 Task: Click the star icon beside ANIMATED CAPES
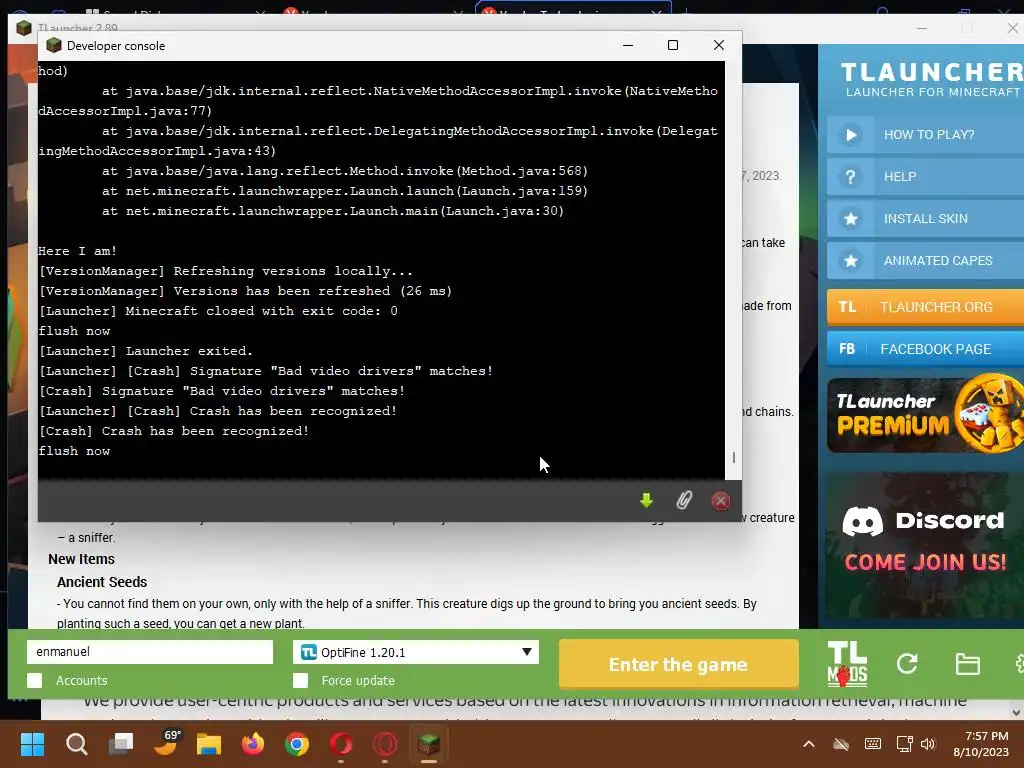[851, 261]
